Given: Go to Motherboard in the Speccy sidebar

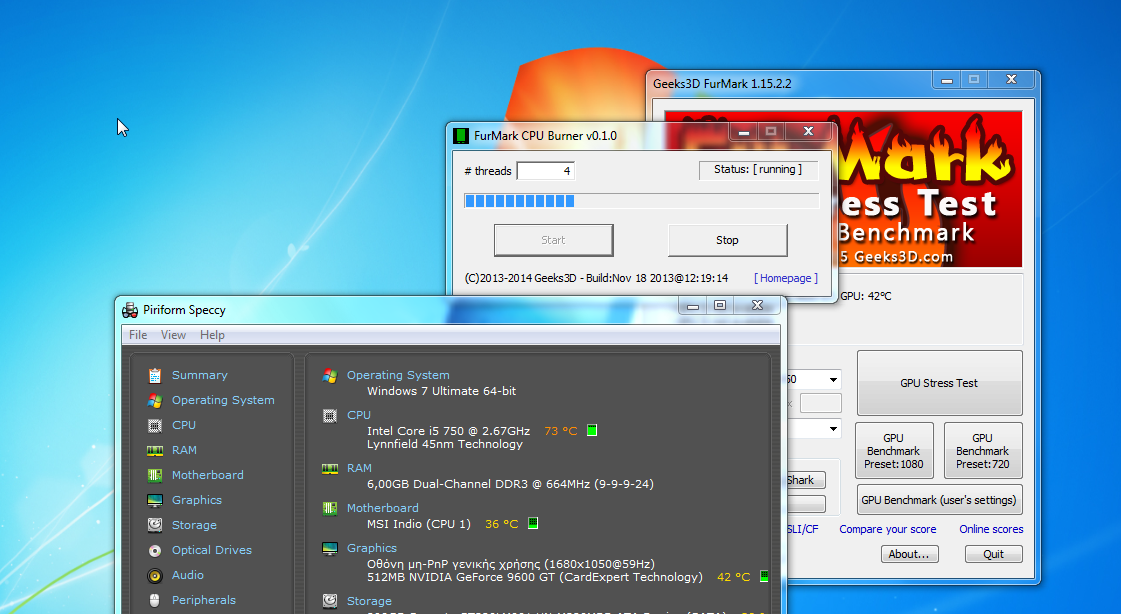Looking at the screenshot, I should point(207,475).
